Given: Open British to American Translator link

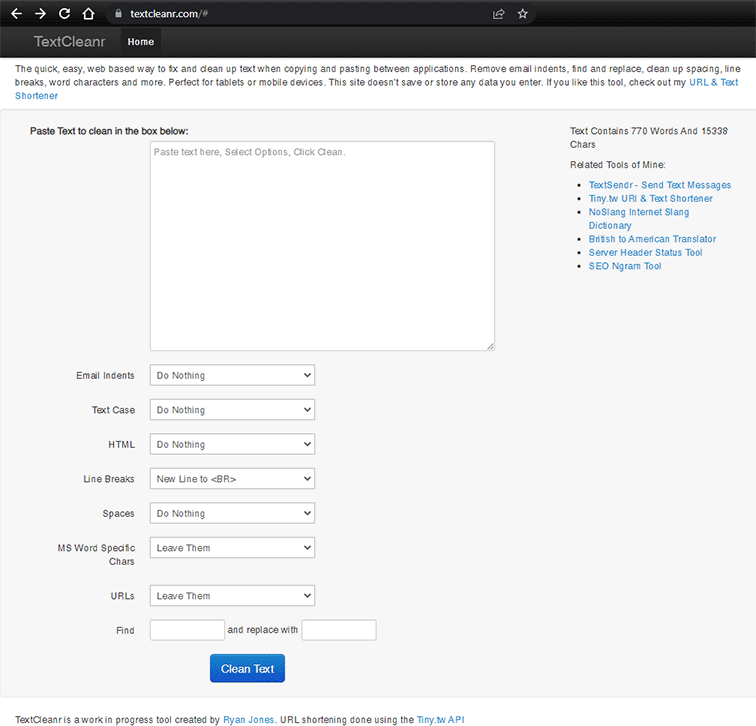Looking at the screenshot, I should 652,239.
